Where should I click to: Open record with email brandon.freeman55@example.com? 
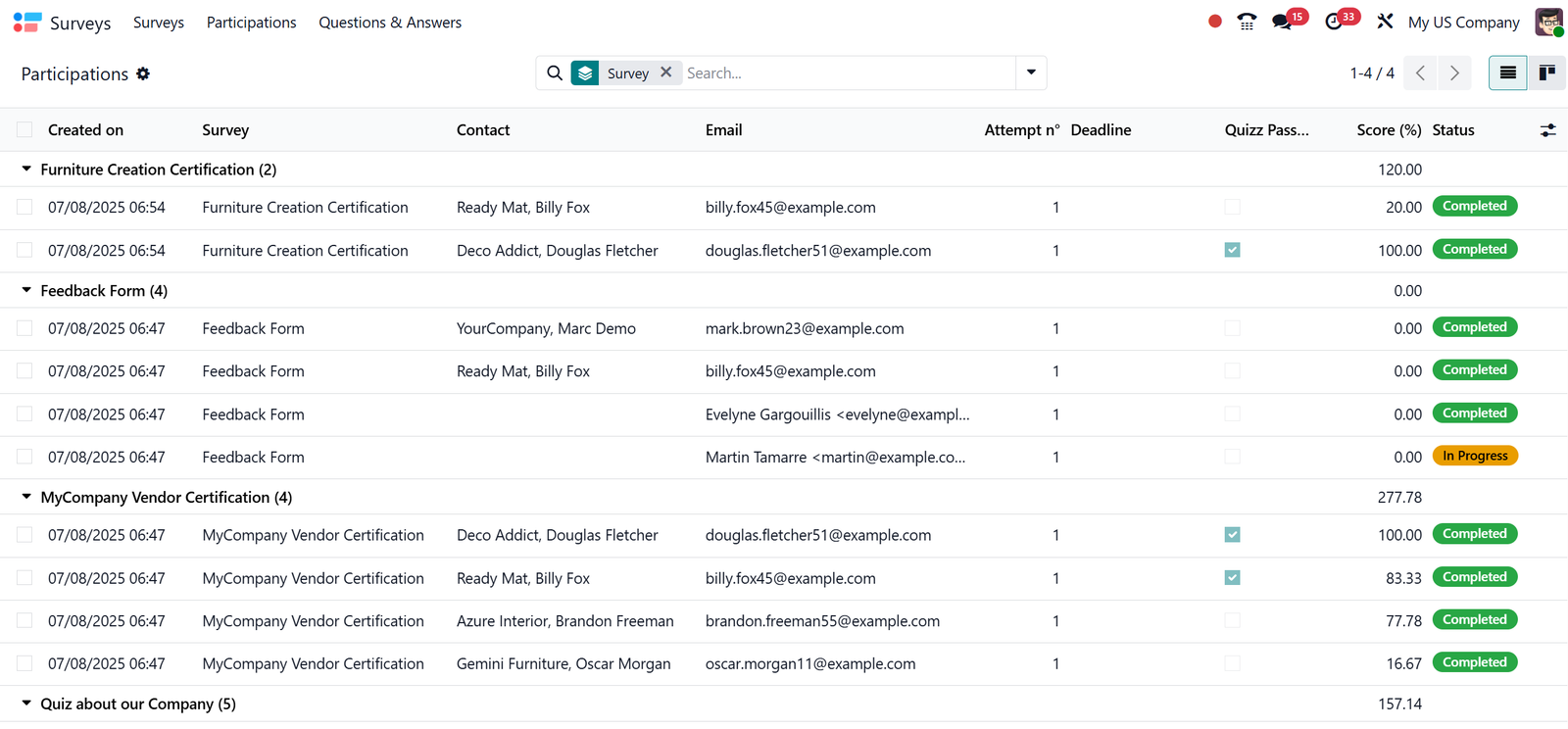point(822,620)
